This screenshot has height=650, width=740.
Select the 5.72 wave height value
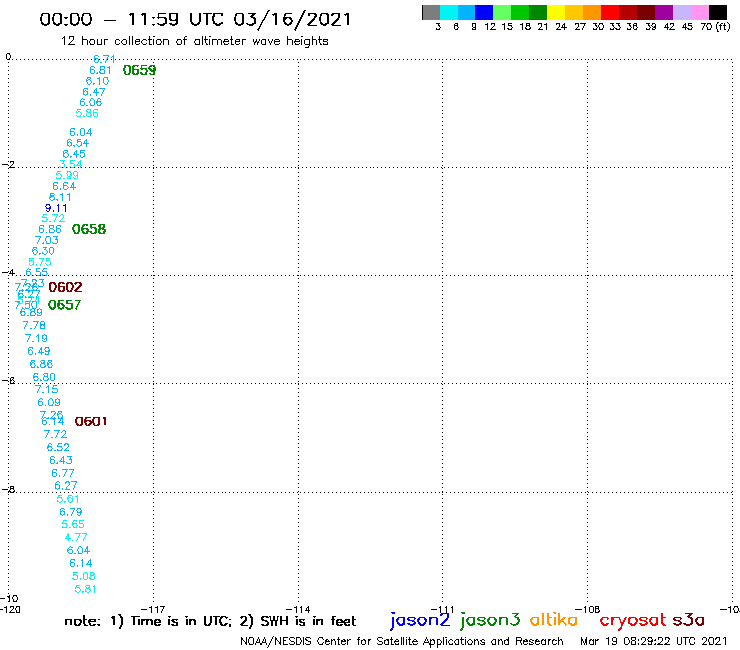coord(53,218)
